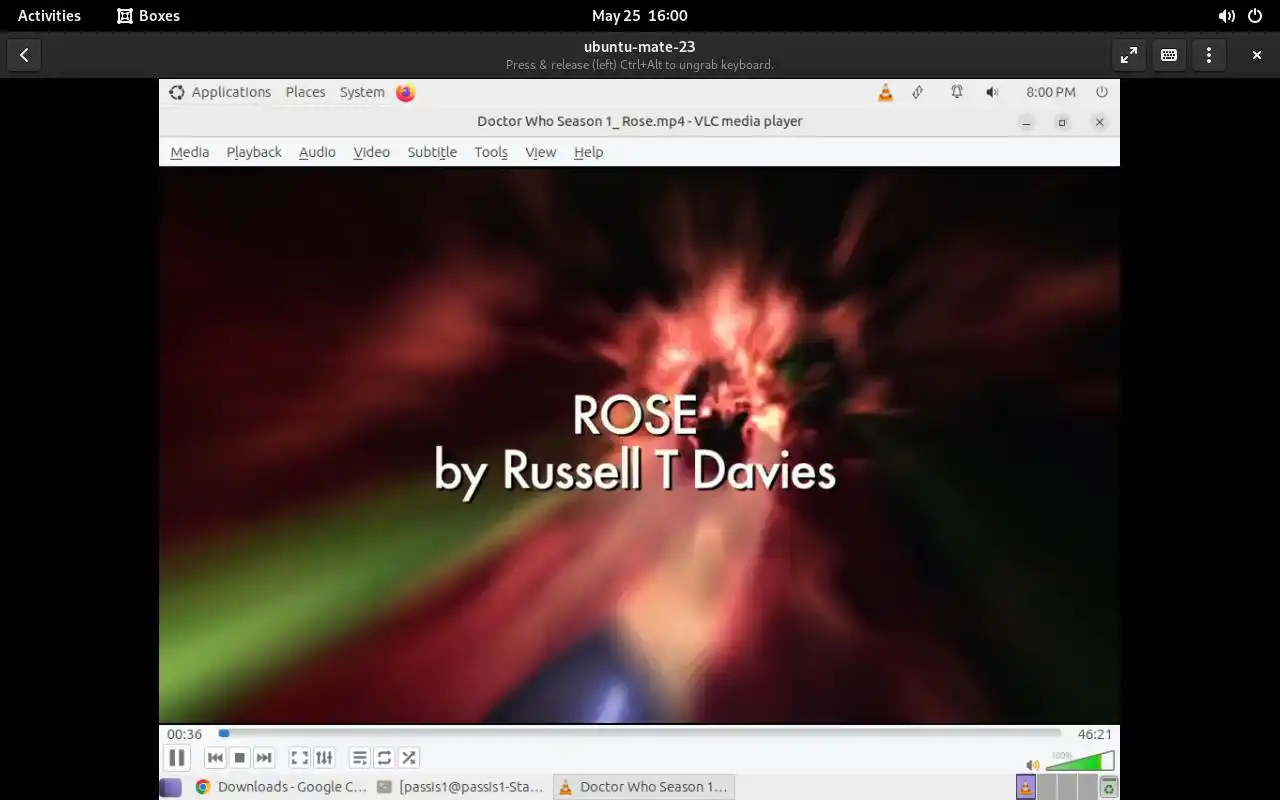
Task: Open MATE session power icon
Action: pos(1102,92)
